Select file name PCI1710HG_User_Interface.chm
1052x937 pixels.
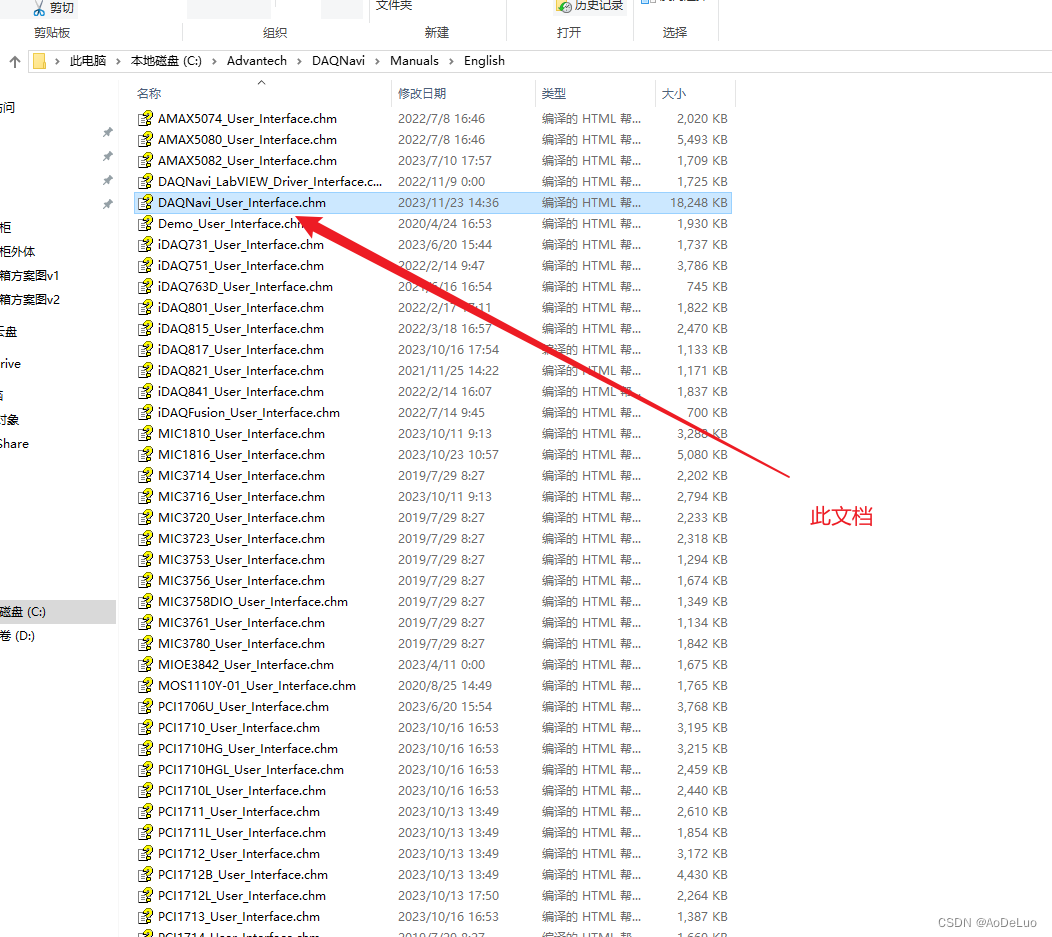[x=248, y=749]
